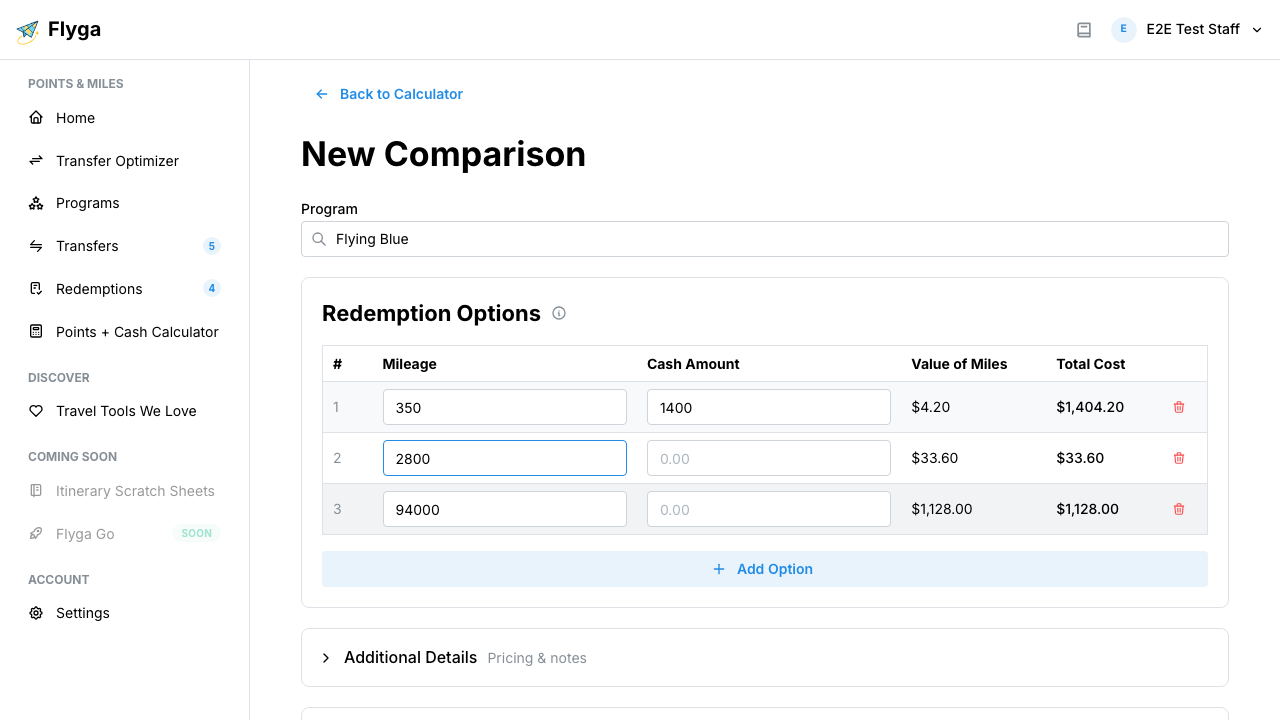Click the Redemptions receipt icon

point(36,289)
